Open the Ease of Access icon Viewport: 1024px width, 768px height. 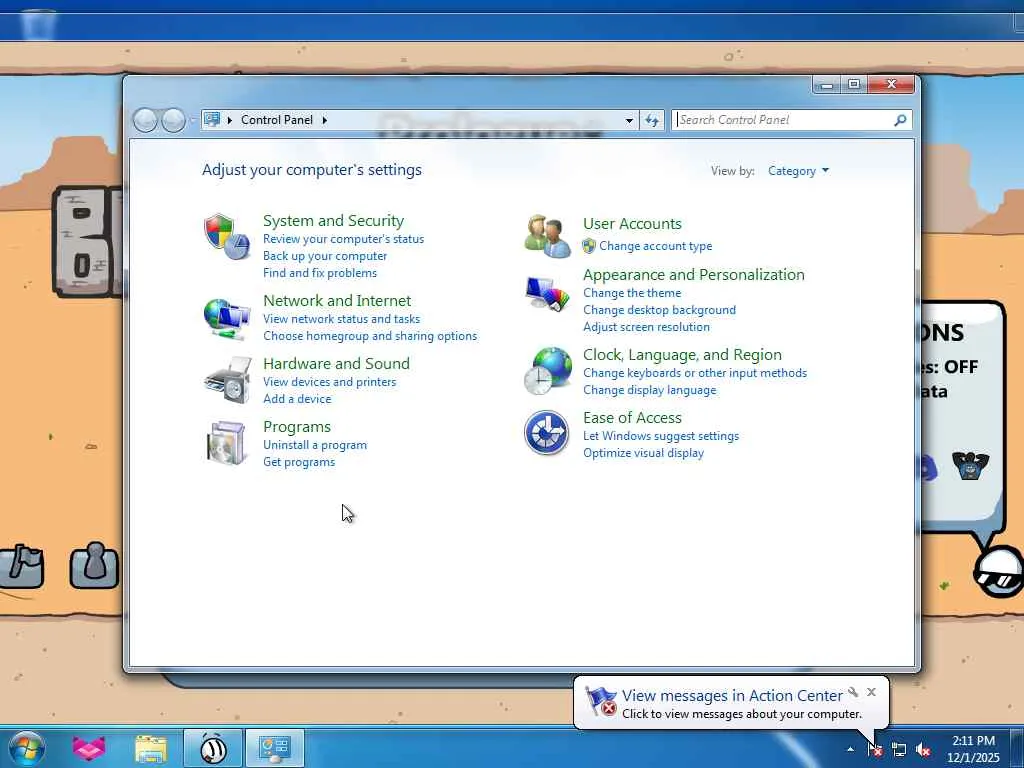(x=547, y=433)
